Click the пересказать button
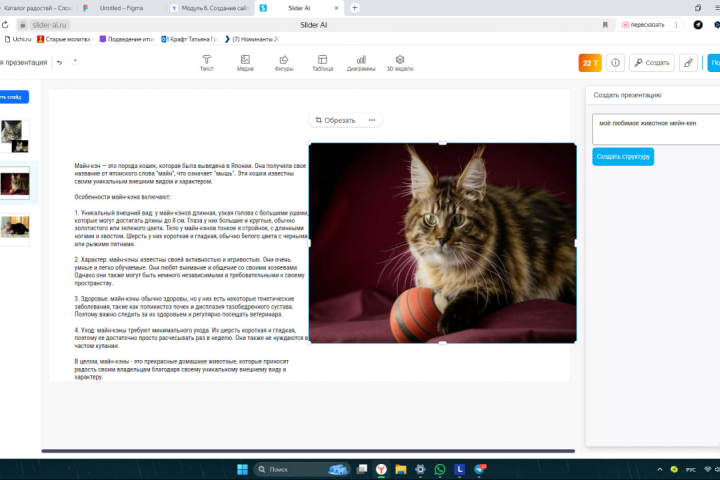The width and height of the screenshot is (720, 480). [x=643, y=25]
